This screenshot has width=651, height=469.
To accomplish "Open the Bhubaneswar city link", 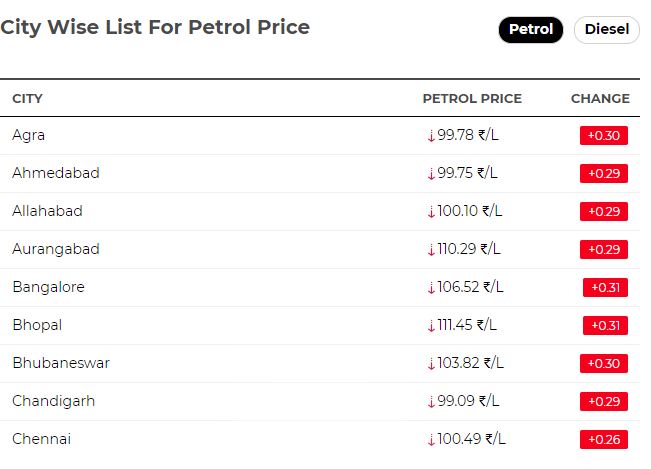I will click(61, 363).
